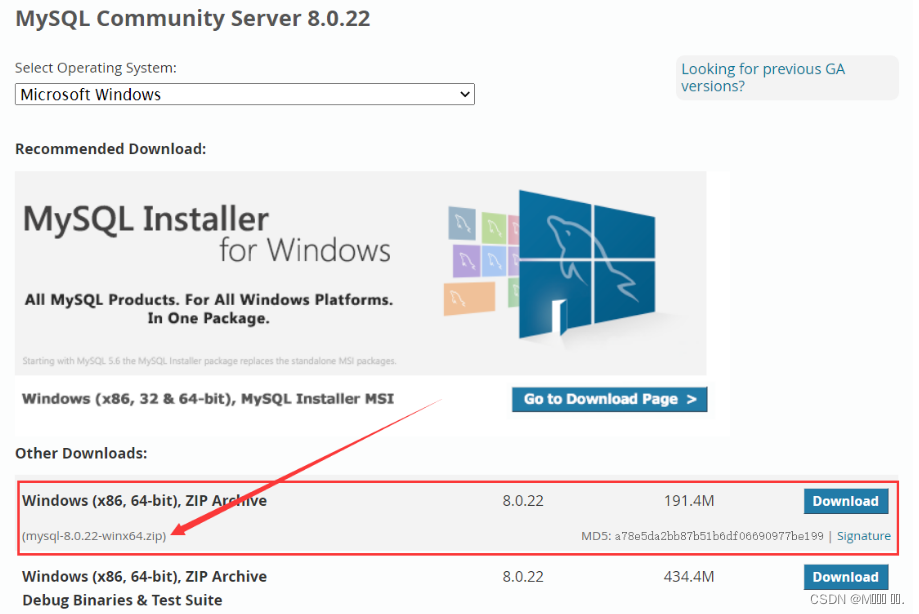
Task: Click version 8.0.22 in the 434.4M row
Action: click(523, 577)
